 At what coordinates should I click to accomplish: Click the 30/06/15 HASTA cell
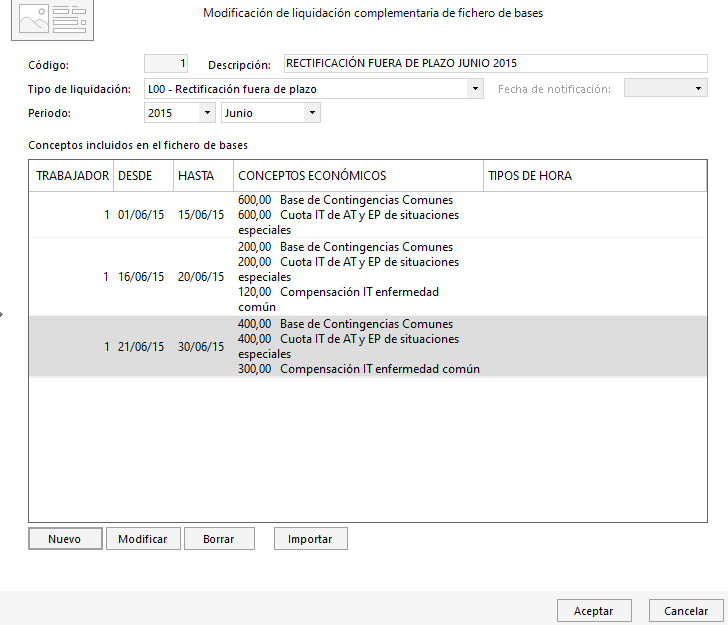pyautogui.click(x=201, y=347)
